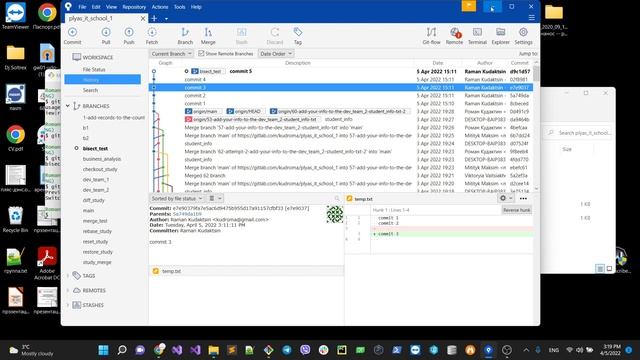Click the Pull toolbar icon
This screenshot has width=640, height=360.
tap(106, 36)
